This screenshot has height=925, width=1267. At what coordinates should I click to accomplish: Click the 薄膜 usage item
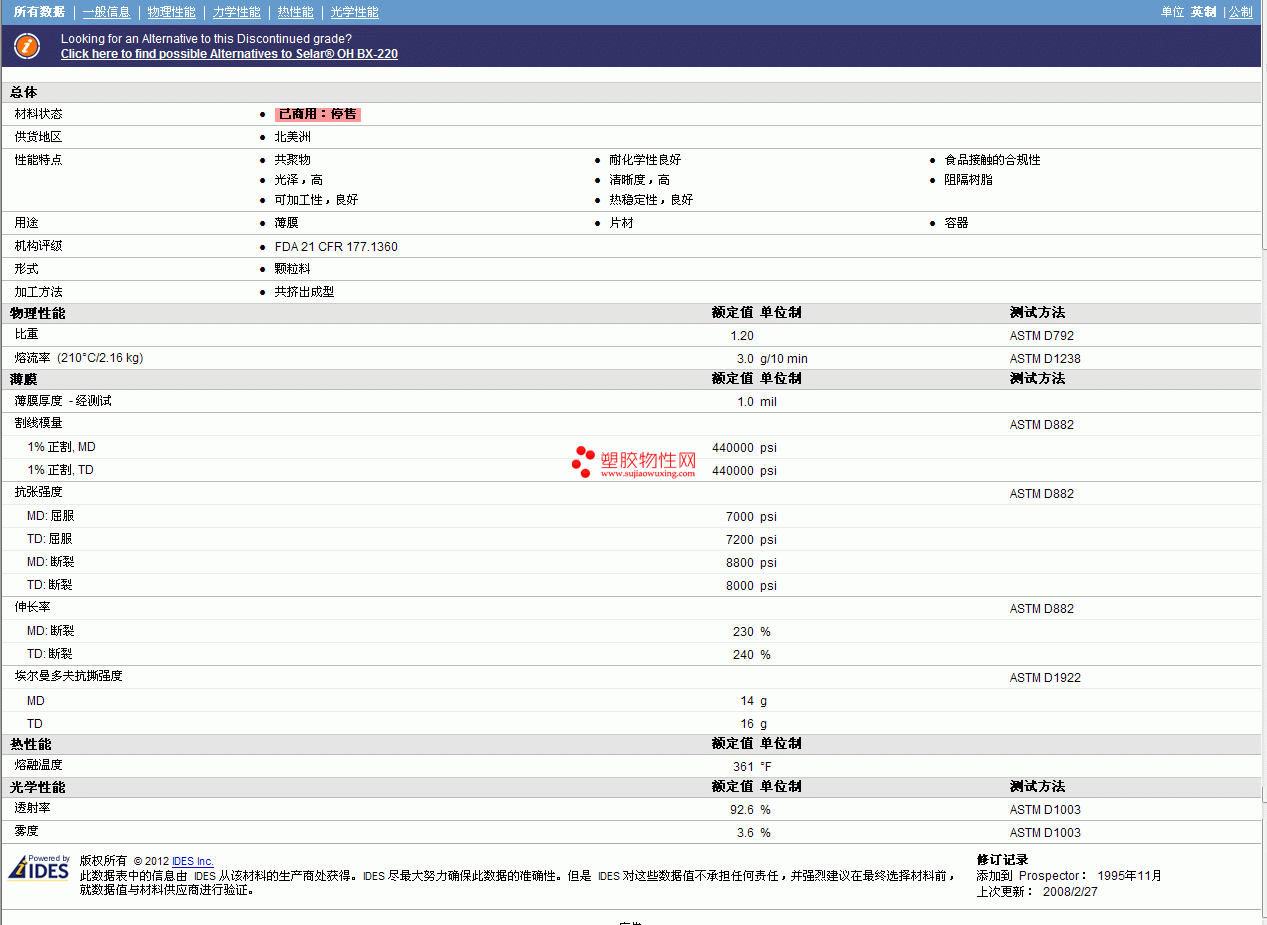pyautogui.click(x=287, y=223)
